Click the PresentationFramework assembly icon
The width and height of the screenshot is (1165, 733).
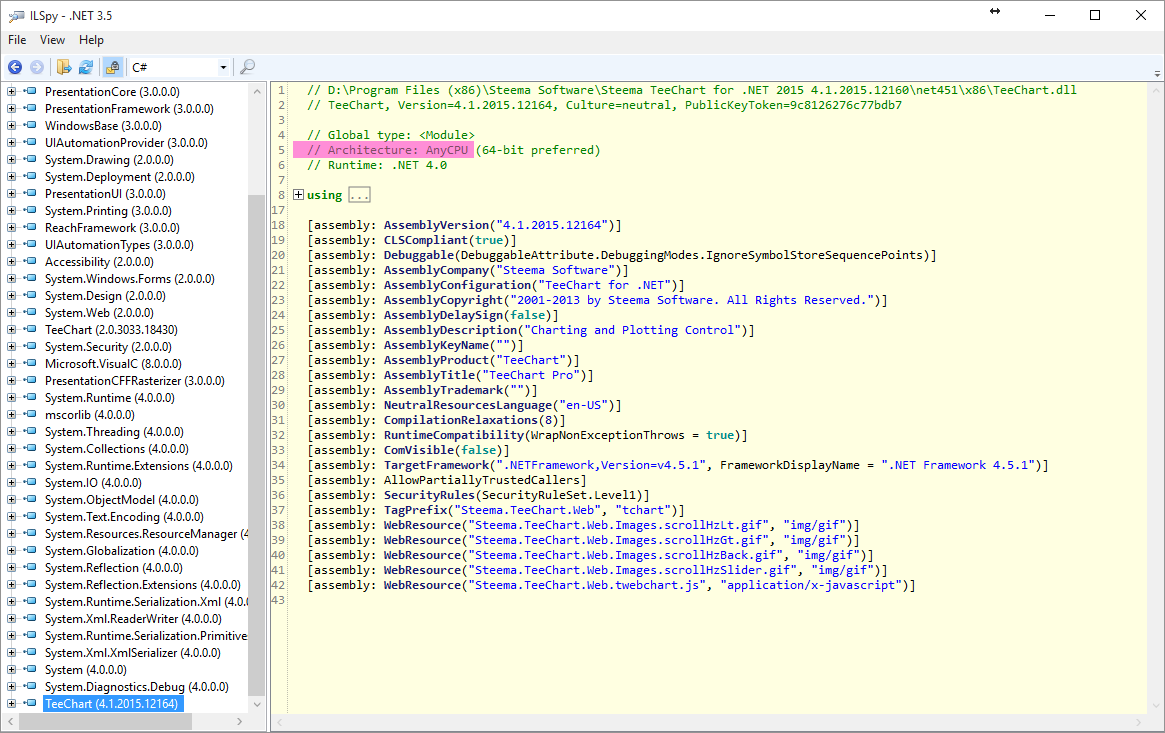coord(30,108)
